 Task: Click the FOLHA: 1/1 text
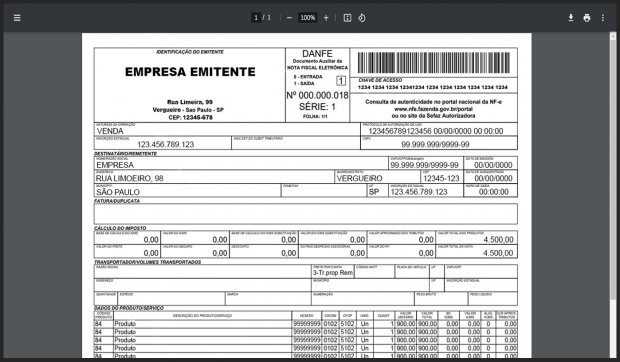[x=315, y=117]
